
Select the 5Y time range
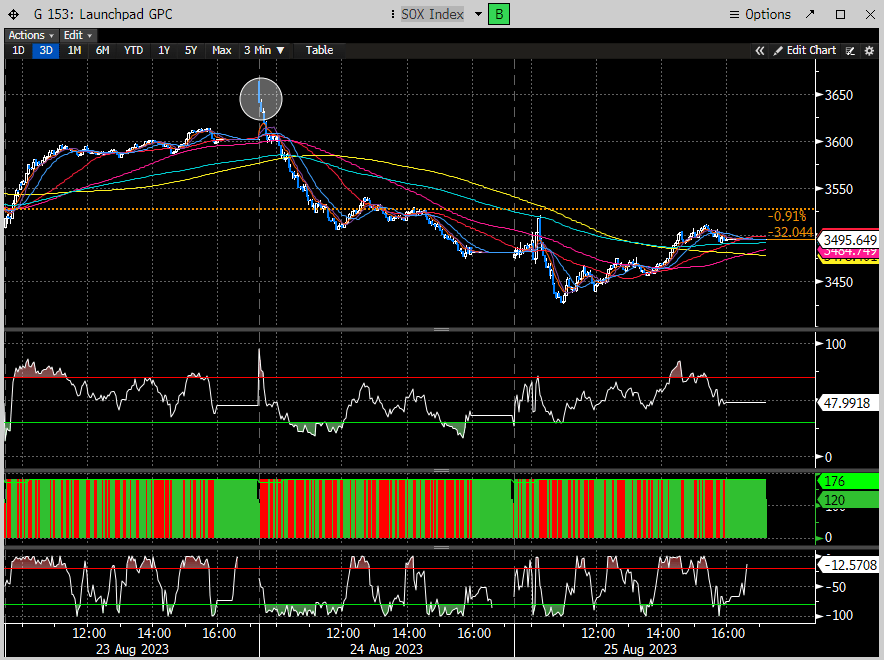tap(191, 50)
